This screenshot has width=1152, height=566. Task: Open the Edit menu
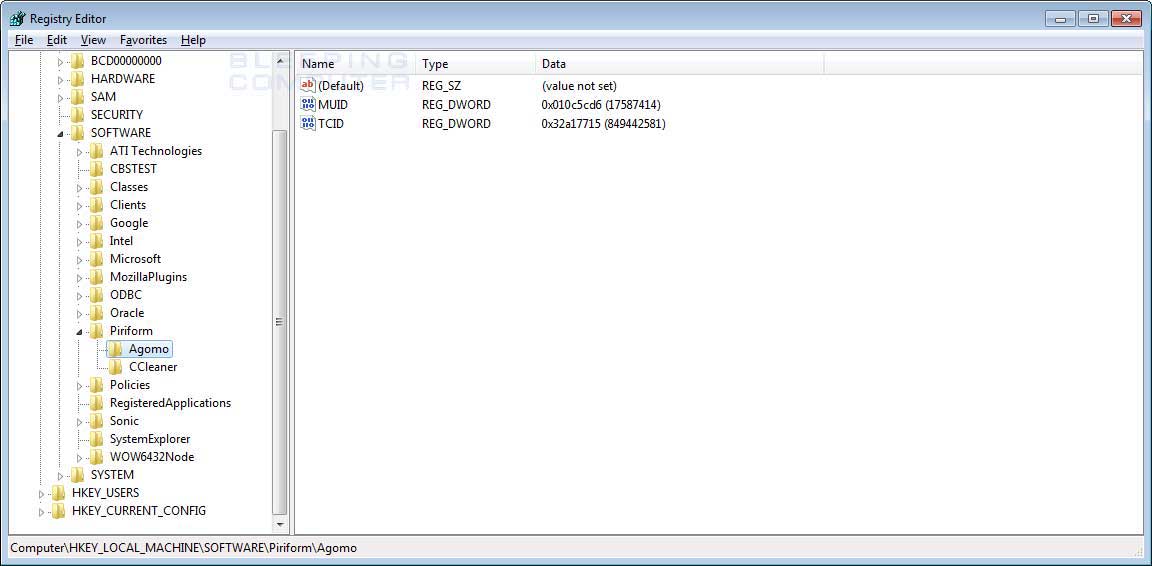[57, 40]
